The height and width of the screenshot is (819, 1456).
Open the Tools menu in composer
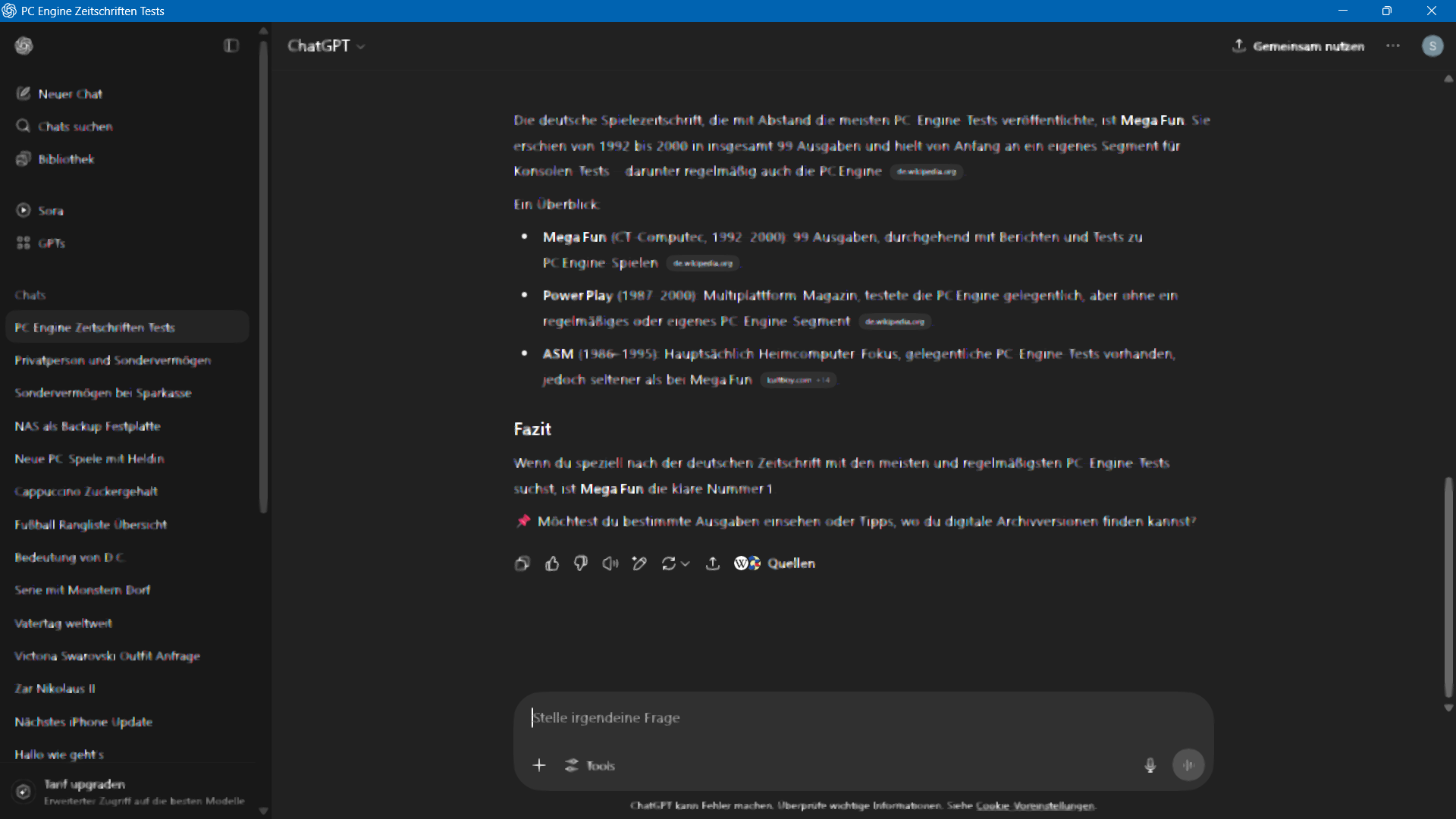(x=590, y=765)
